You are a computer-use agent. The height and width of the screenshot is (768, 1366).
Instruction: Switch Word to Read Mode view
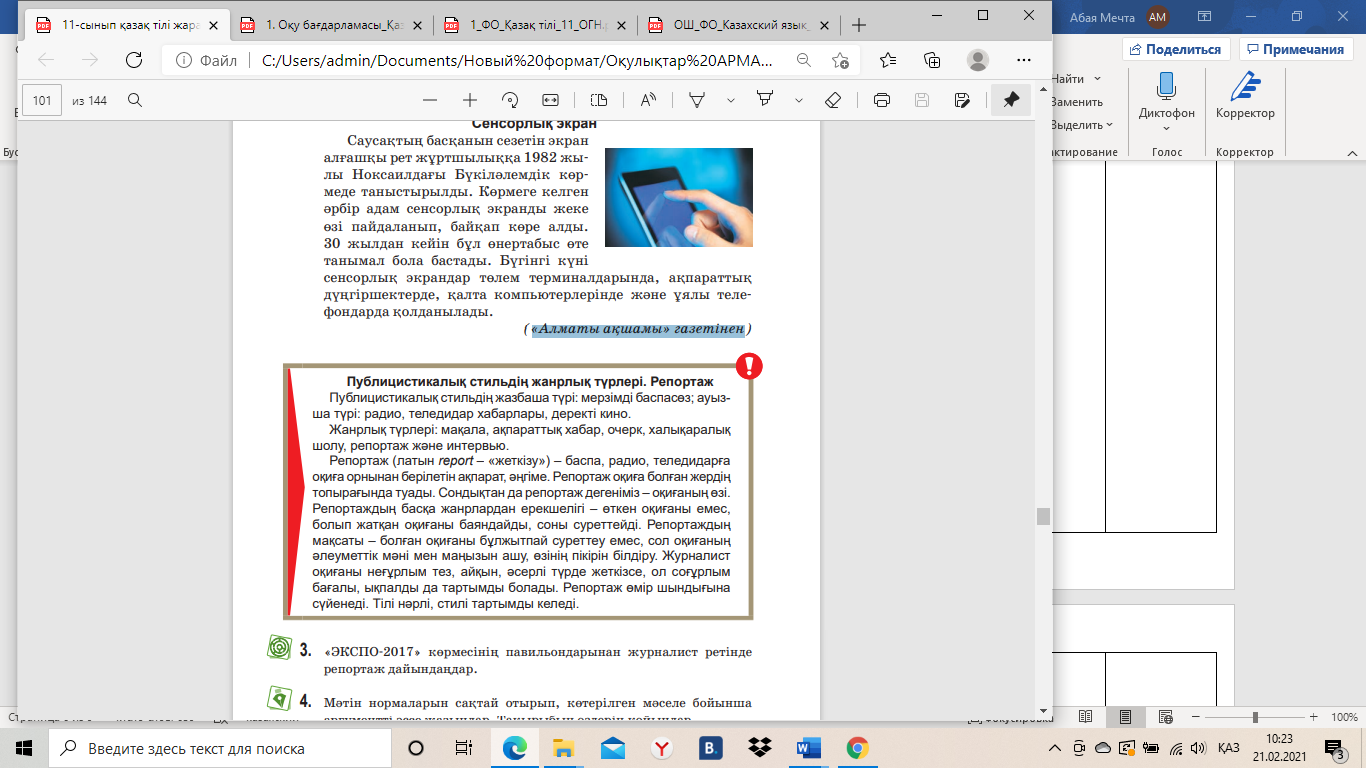[1084, 717]
